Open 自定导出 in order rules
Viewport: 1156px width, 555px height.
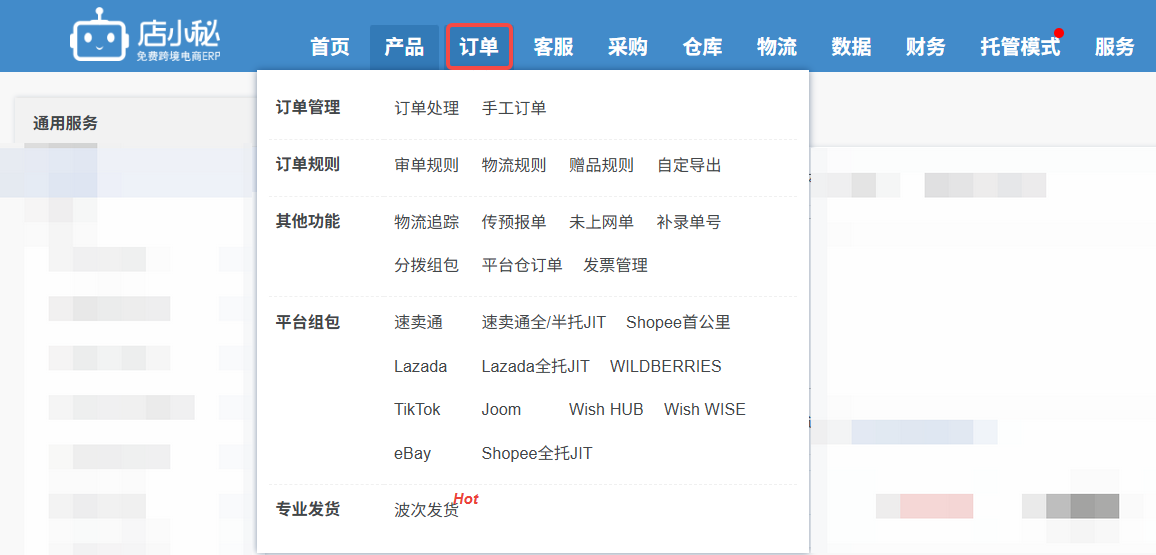[689, 165]
